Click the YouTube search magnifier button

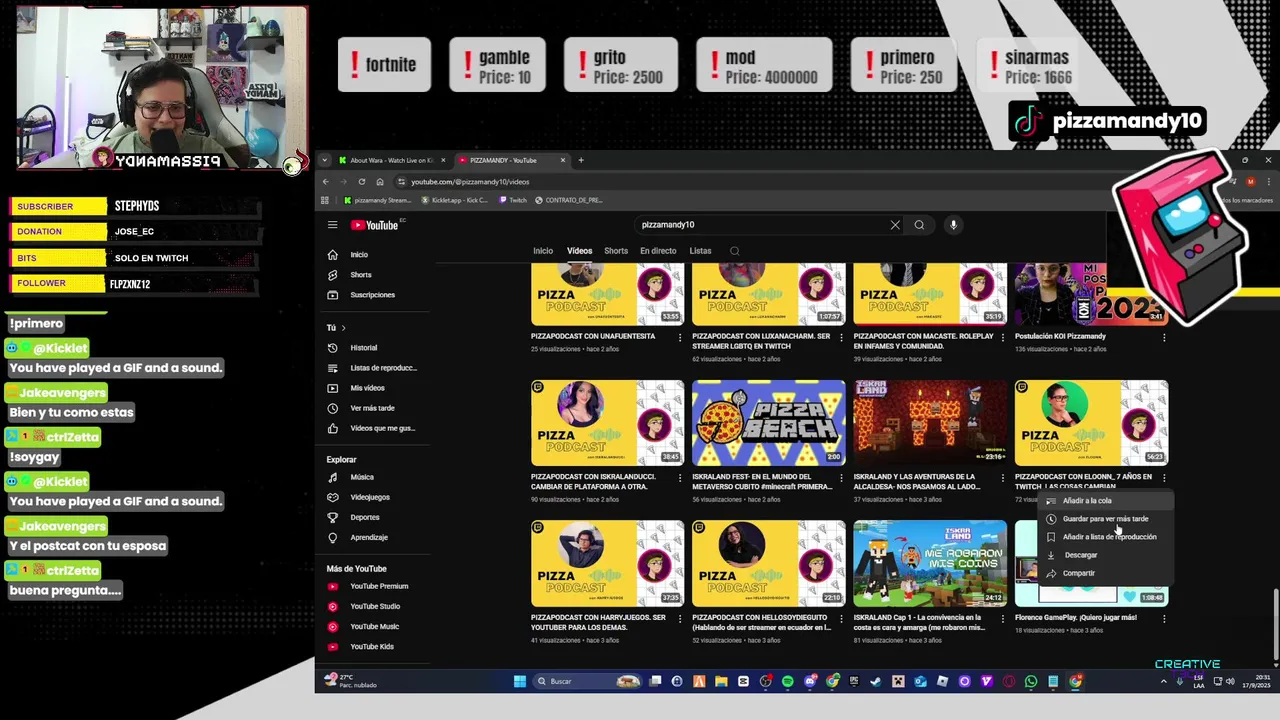pos(919,225)
